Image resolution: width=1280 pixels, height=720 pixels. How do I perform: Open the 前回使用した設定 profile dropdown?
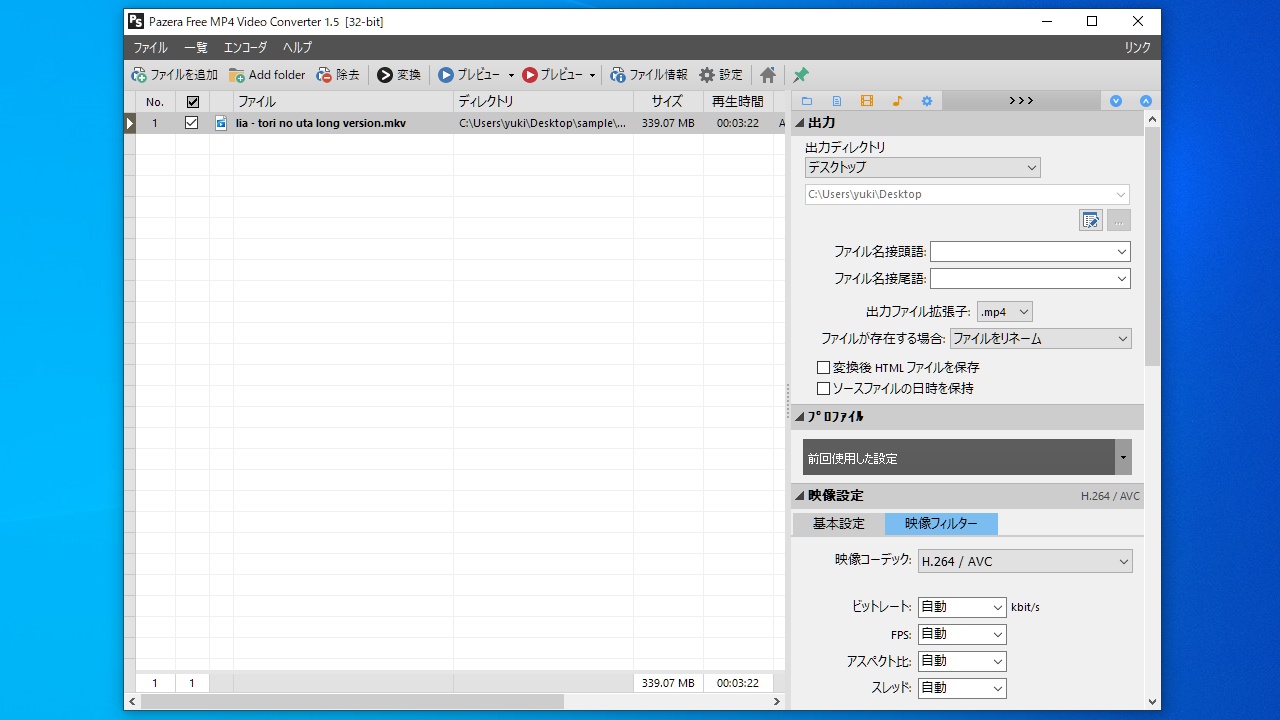tap(967, 457)
